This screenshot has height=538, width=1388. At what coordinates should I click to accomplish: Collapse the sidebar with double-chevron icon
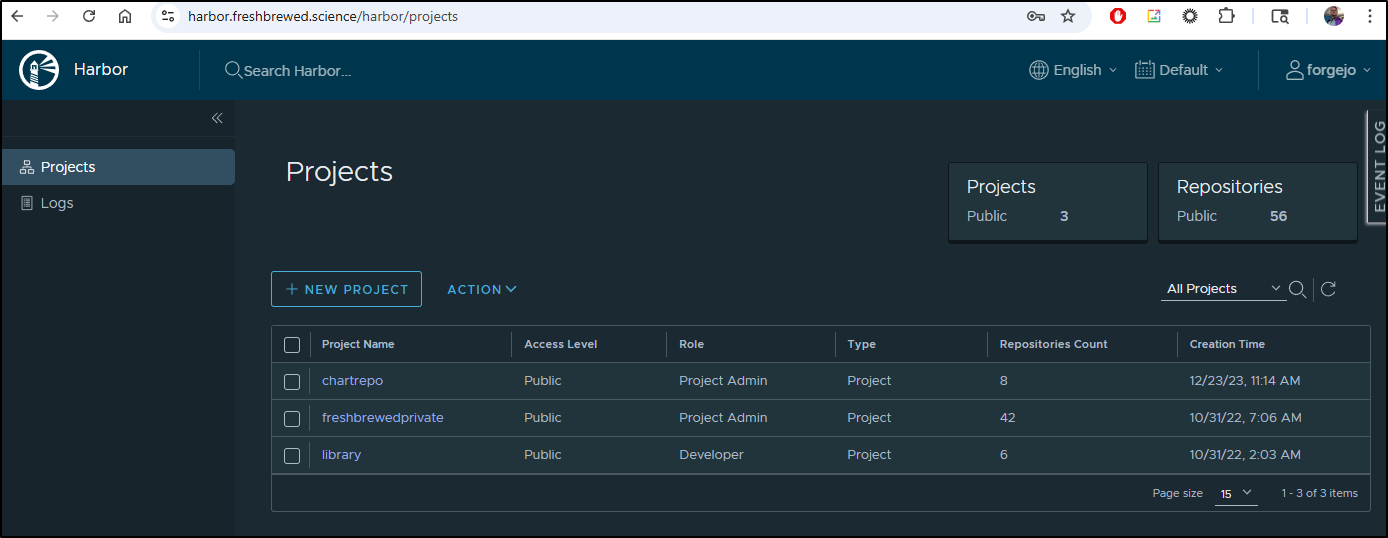(x=217, y=118)
